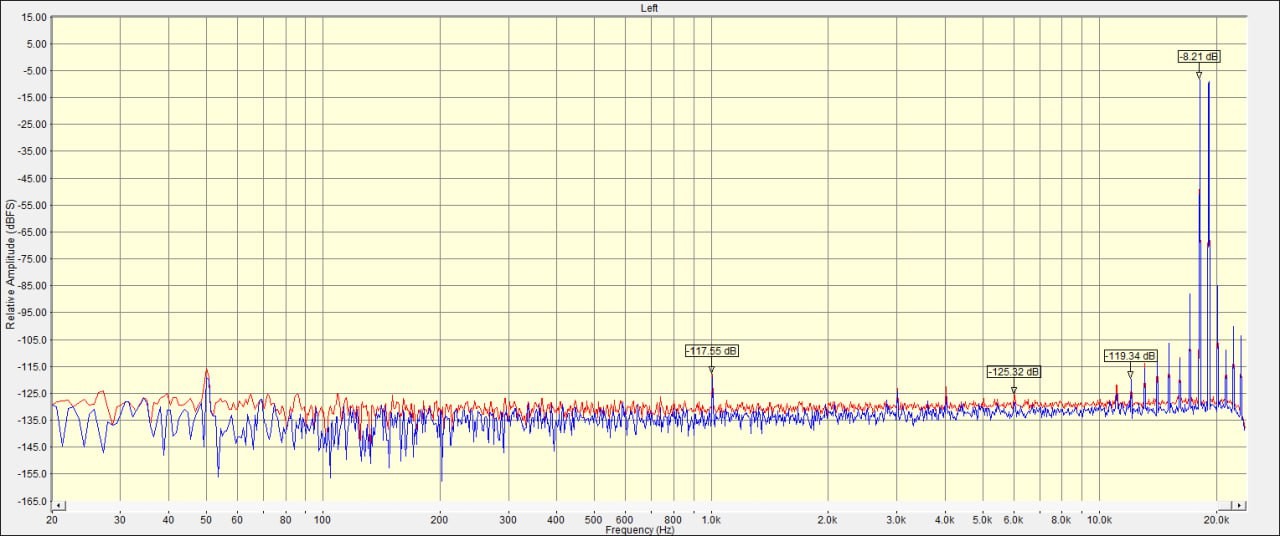Click the "Left" channel title
The image size is (1280, 536).
point(649,8)
